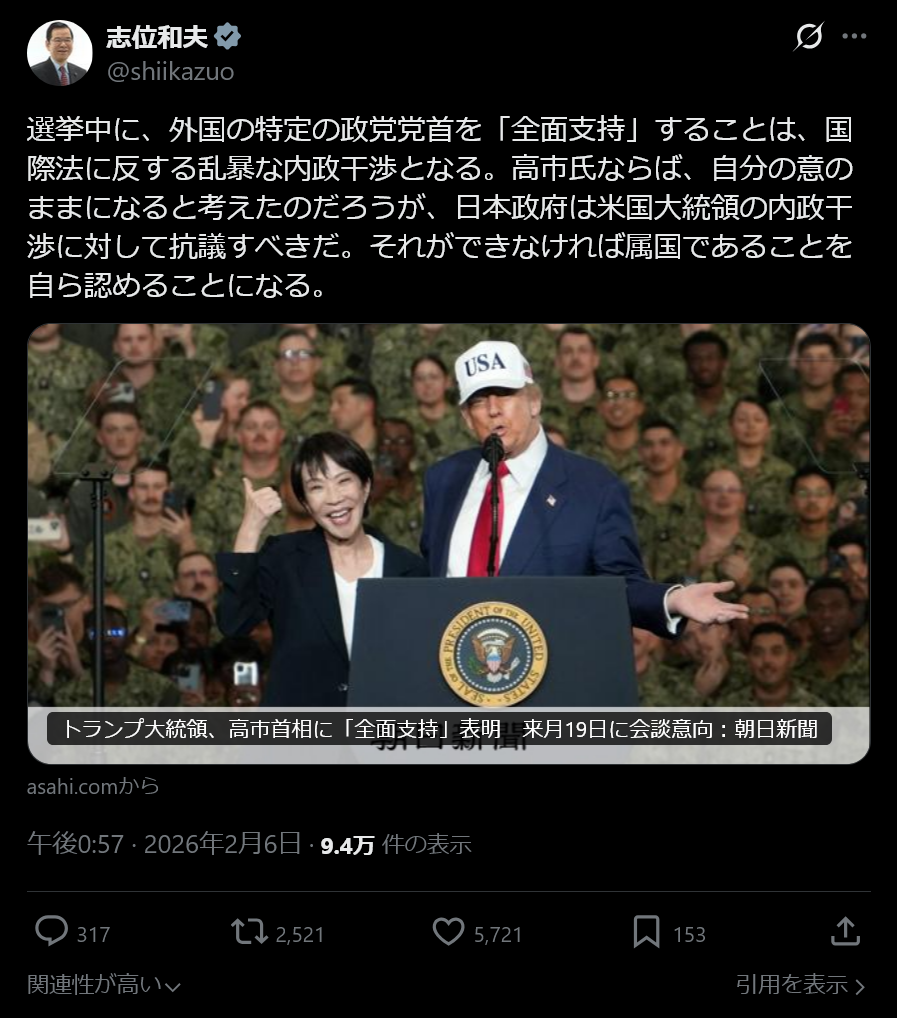897x1018 pixels.
Task: Bookmark the post with the bookmark icon
Action: tap(646, 931)
